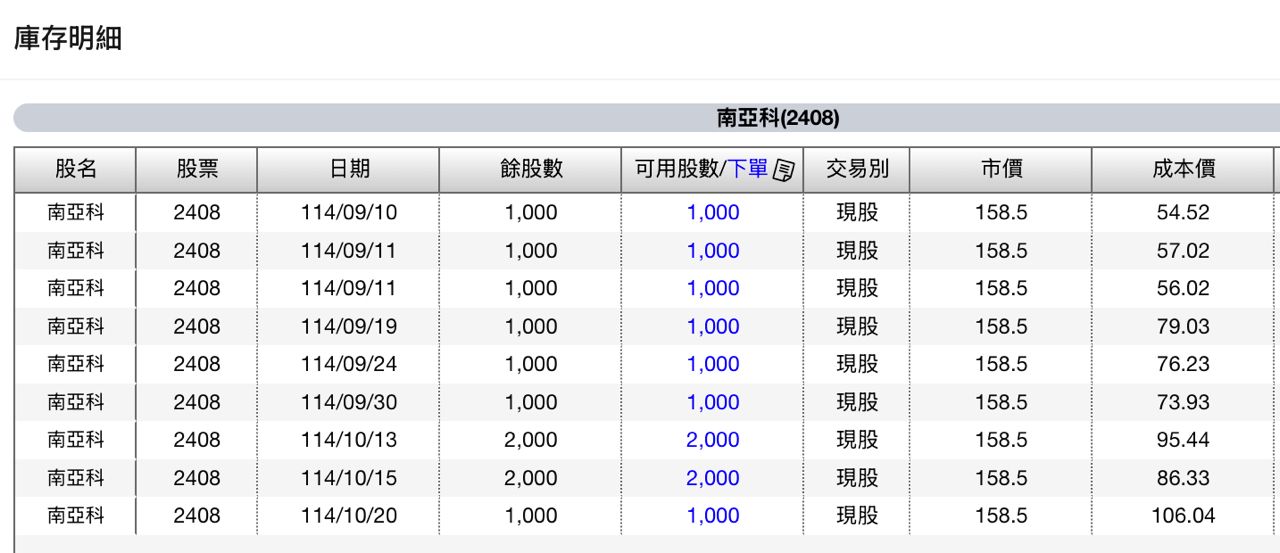Screen dimensions: 1280x553
Task: Click the 股名 column header
Action: [x=75, y=169]
